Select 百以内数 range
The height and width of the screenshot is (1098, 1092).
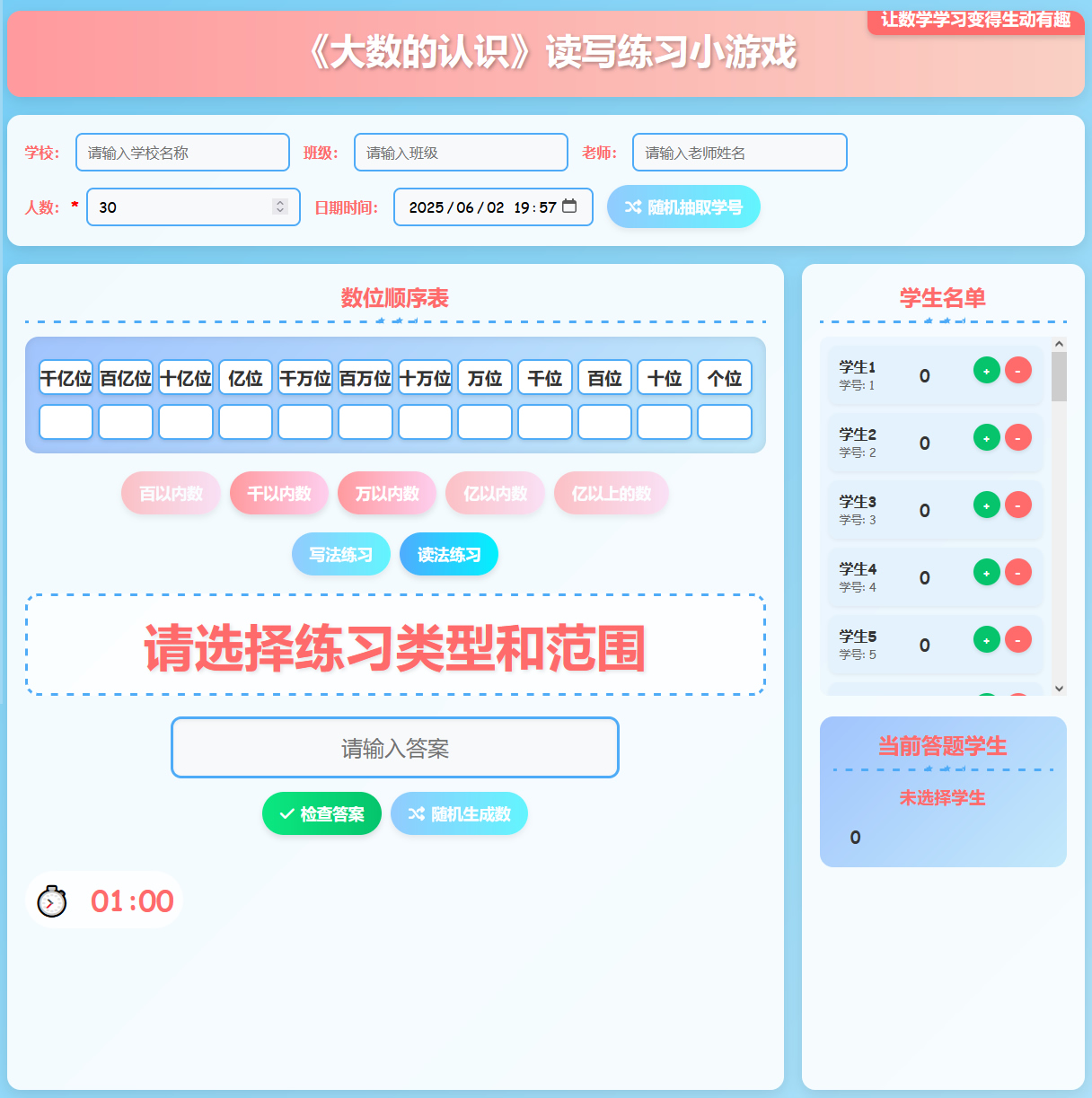point(171,493)
